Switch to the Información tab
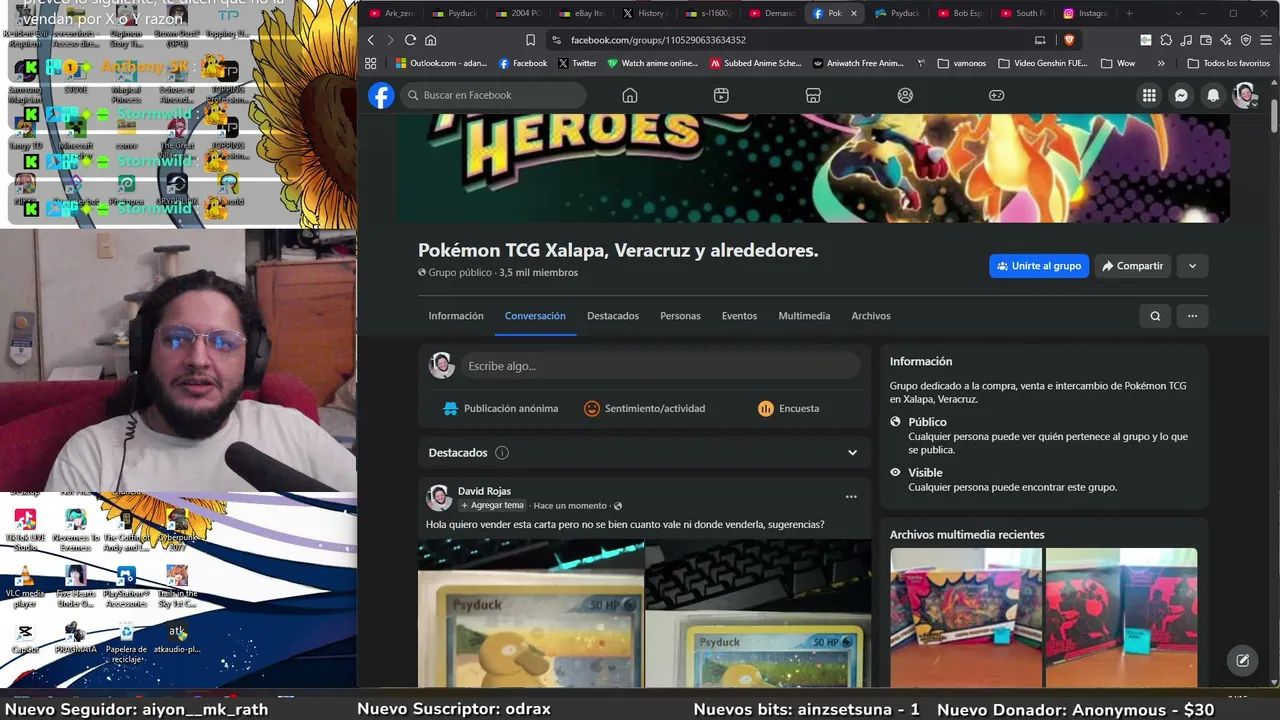 coord(456,316)
